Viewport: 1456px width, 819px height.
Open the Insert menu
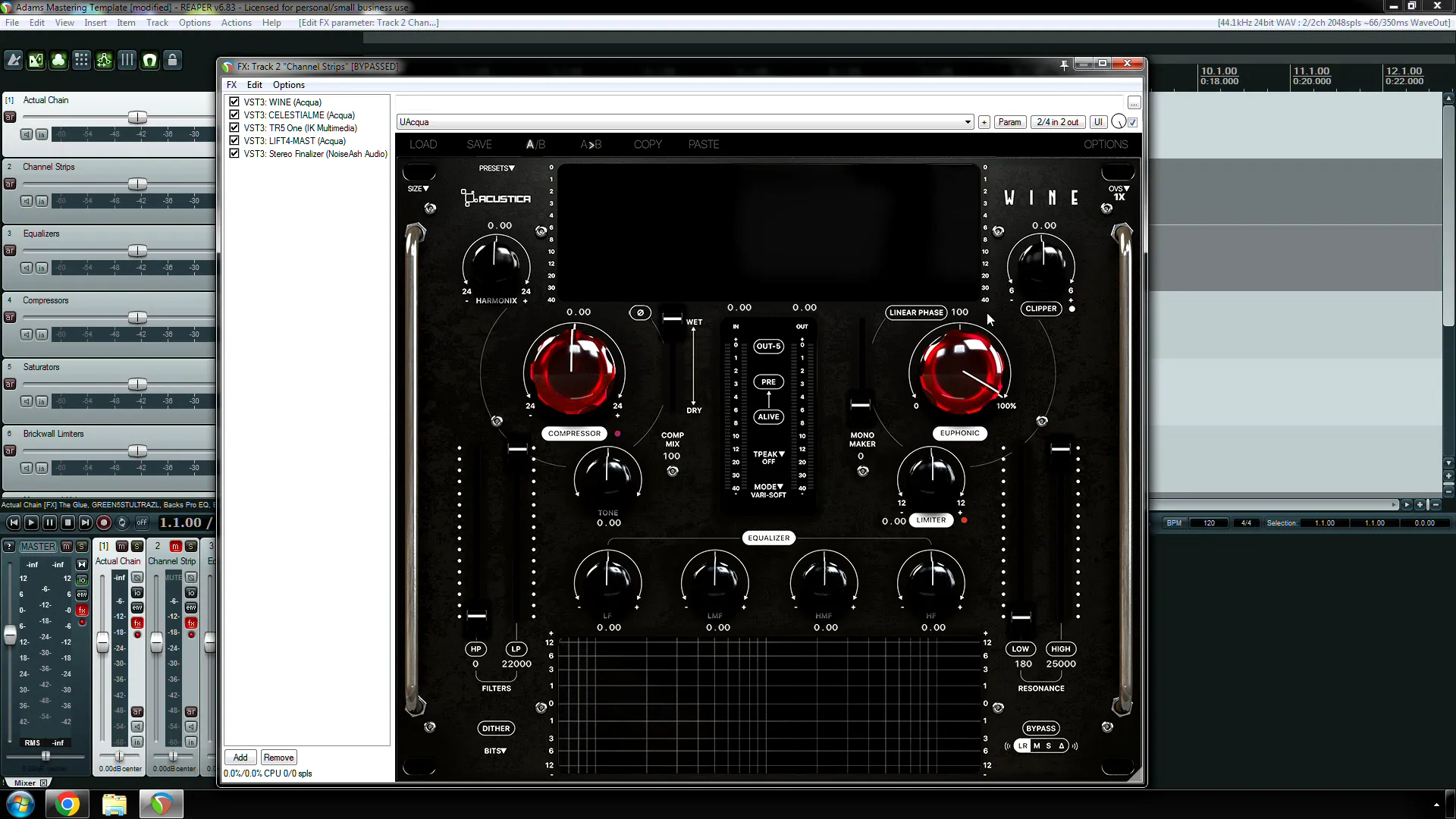coord(96,22)
